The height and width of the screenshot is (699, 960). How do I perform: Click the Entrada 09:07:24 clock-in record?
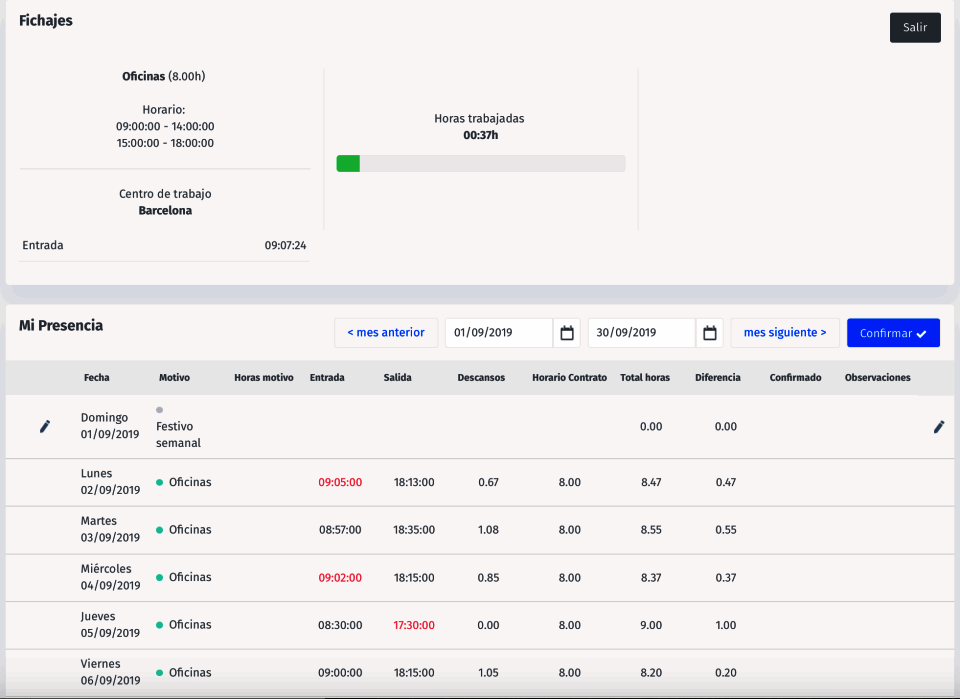pyautogui.click(x=164, y=245)
